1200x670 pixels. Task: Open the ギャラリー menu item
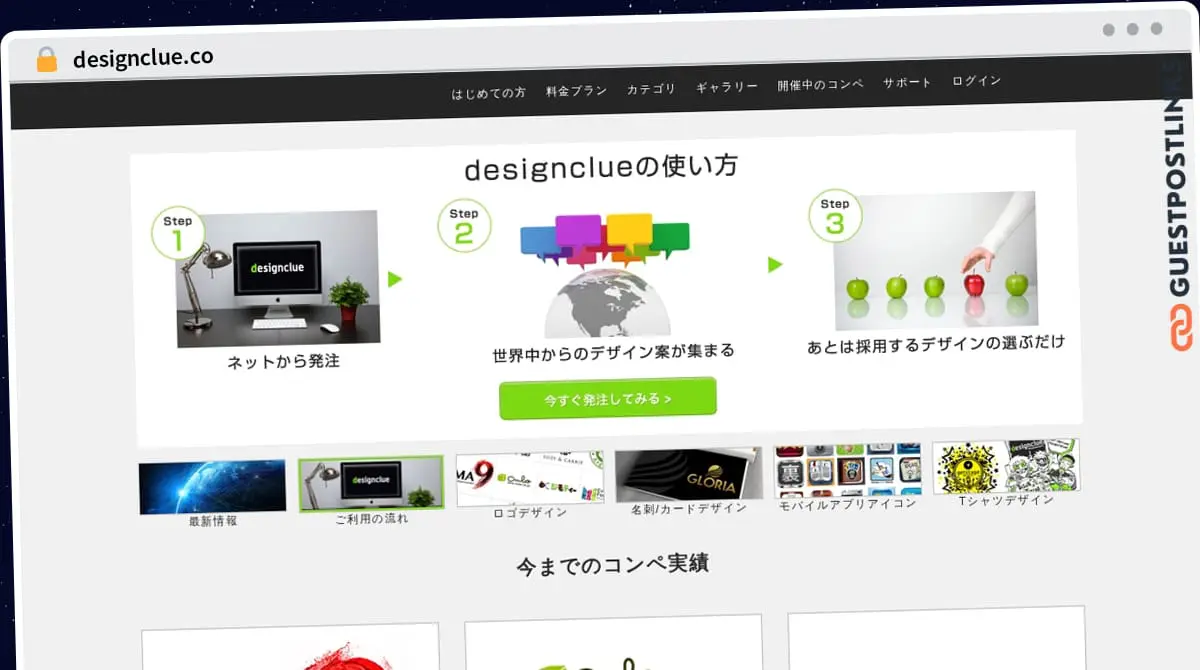(x=728, y=86)
